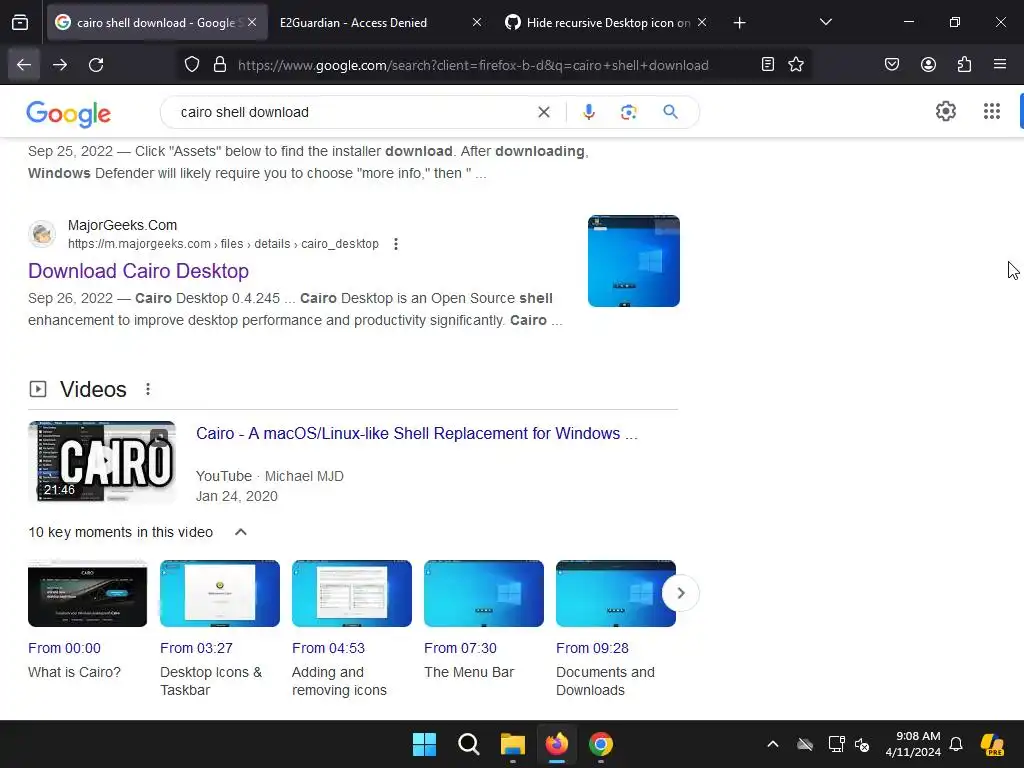Open Download Cairo Desktop link
1024x768 pixels.
138,271
